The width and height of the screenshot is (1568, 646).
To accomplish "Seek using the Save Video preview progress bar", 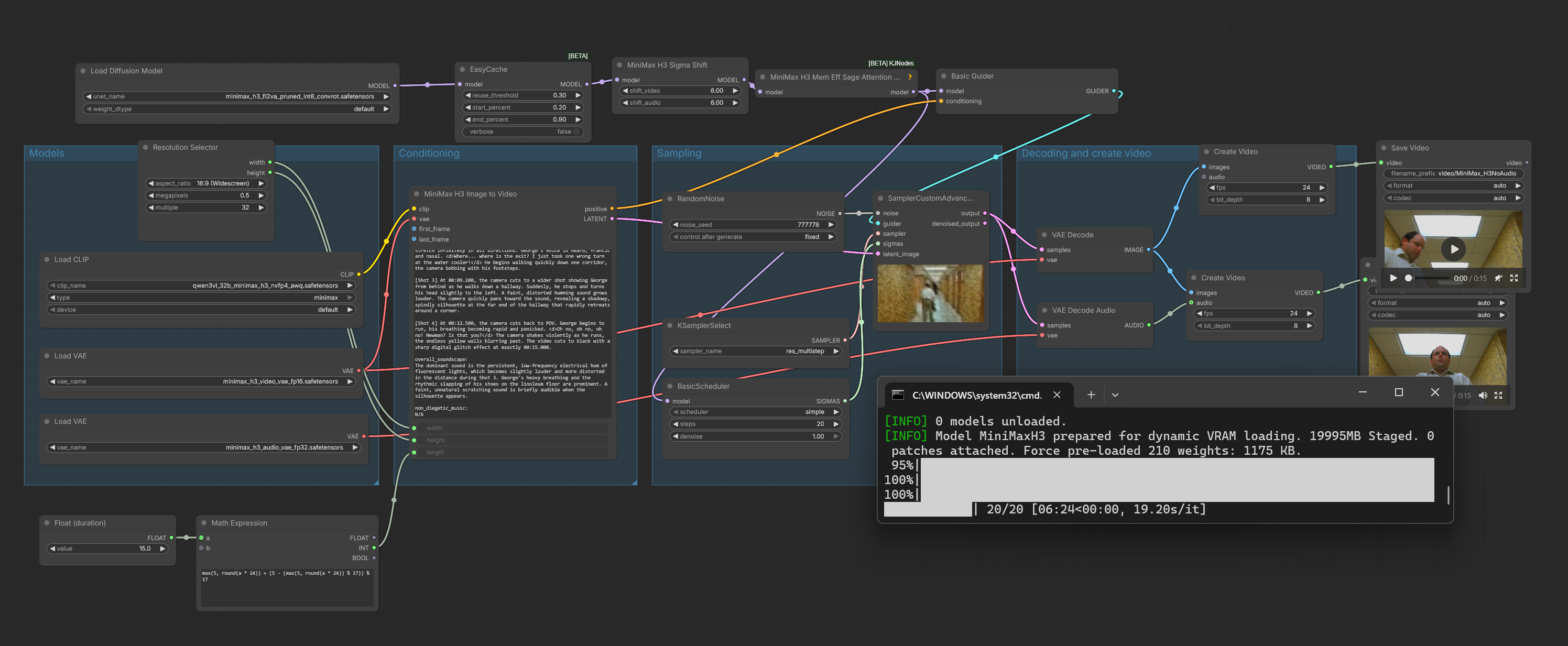I will 1428,278.
